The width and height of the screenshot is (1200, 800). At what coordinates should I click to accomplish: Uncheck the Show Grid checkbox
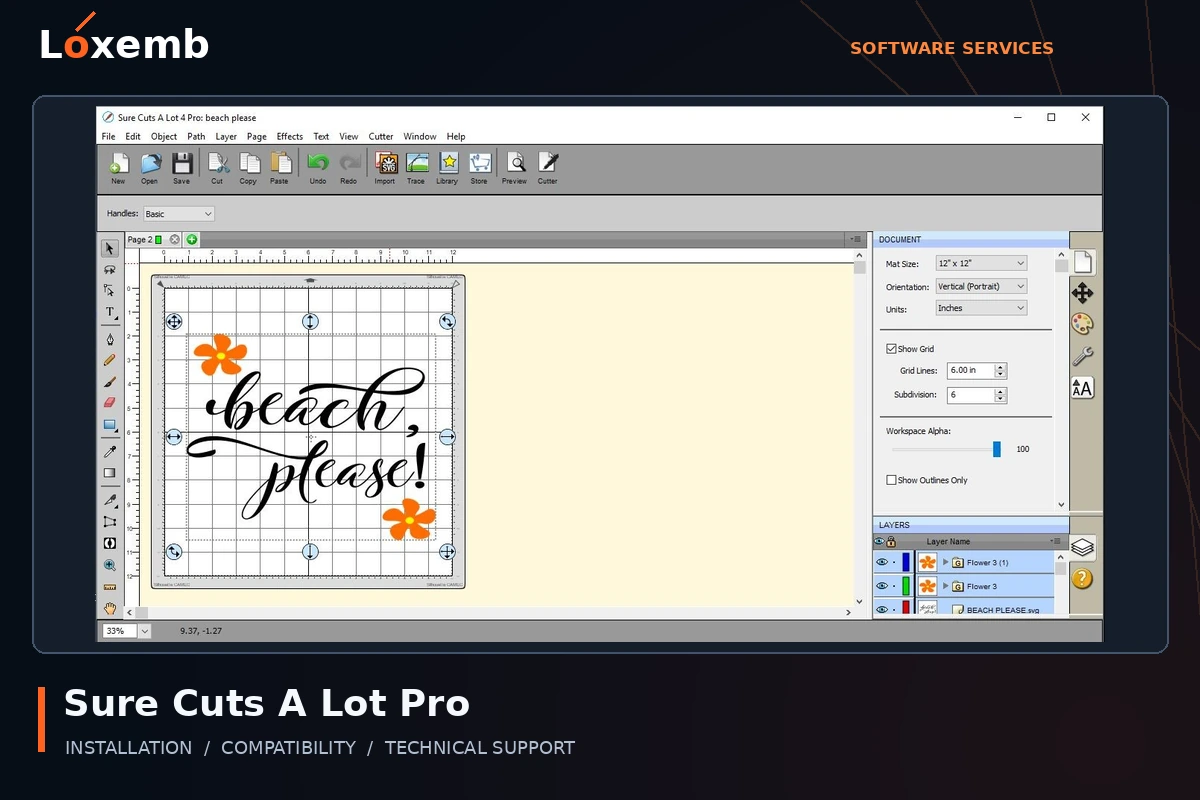tap(891, 349)
